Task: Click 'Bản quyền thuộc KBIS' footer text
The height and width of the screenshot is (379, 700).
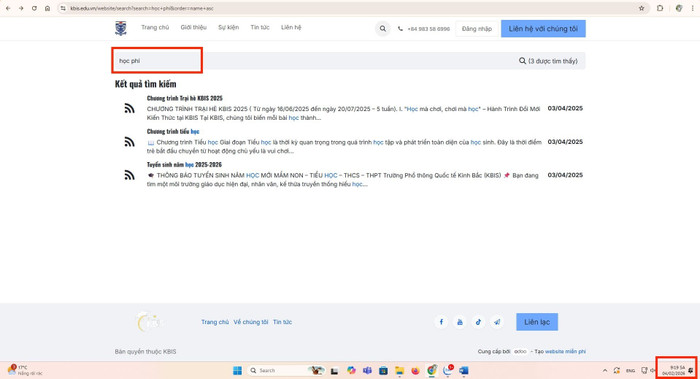Action: (146, 352)
